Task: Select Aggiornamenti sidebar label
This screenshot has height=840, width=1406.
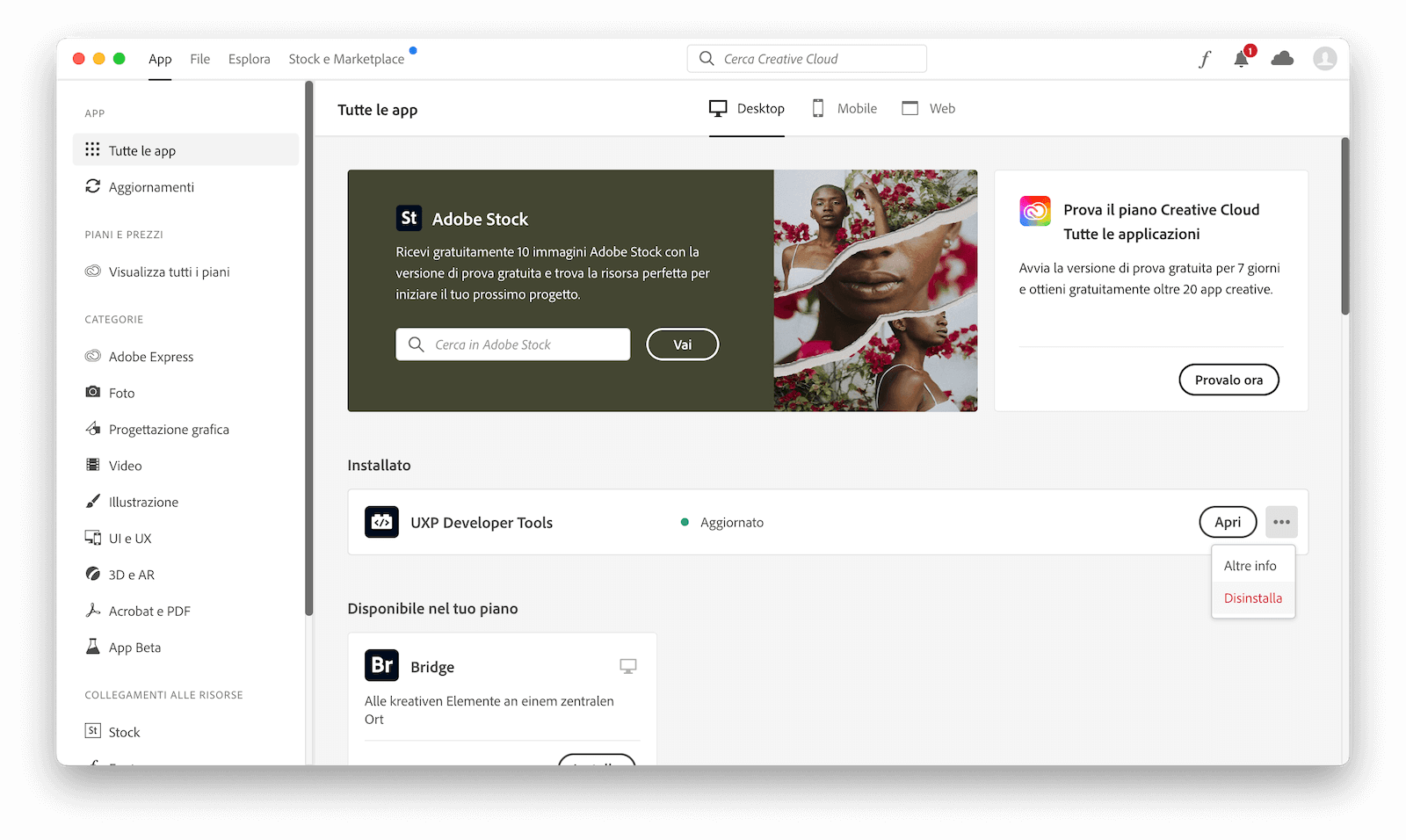Action: click(x=151, y=187)
